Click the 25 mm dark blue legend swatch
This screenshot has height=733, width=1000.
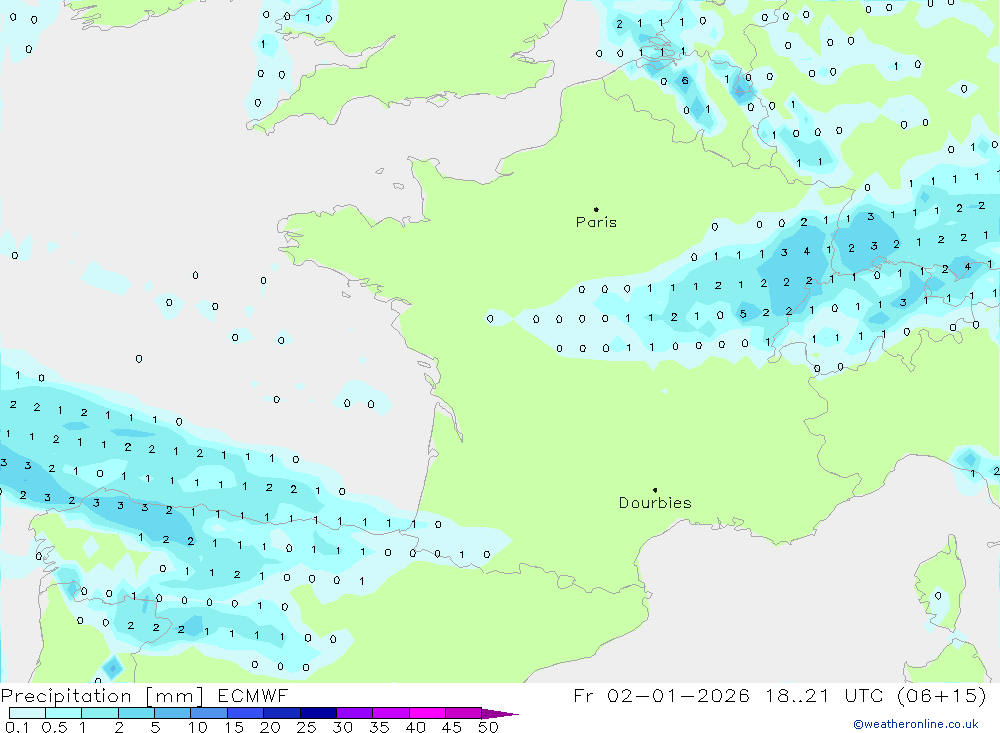click(x=318, y=713)
